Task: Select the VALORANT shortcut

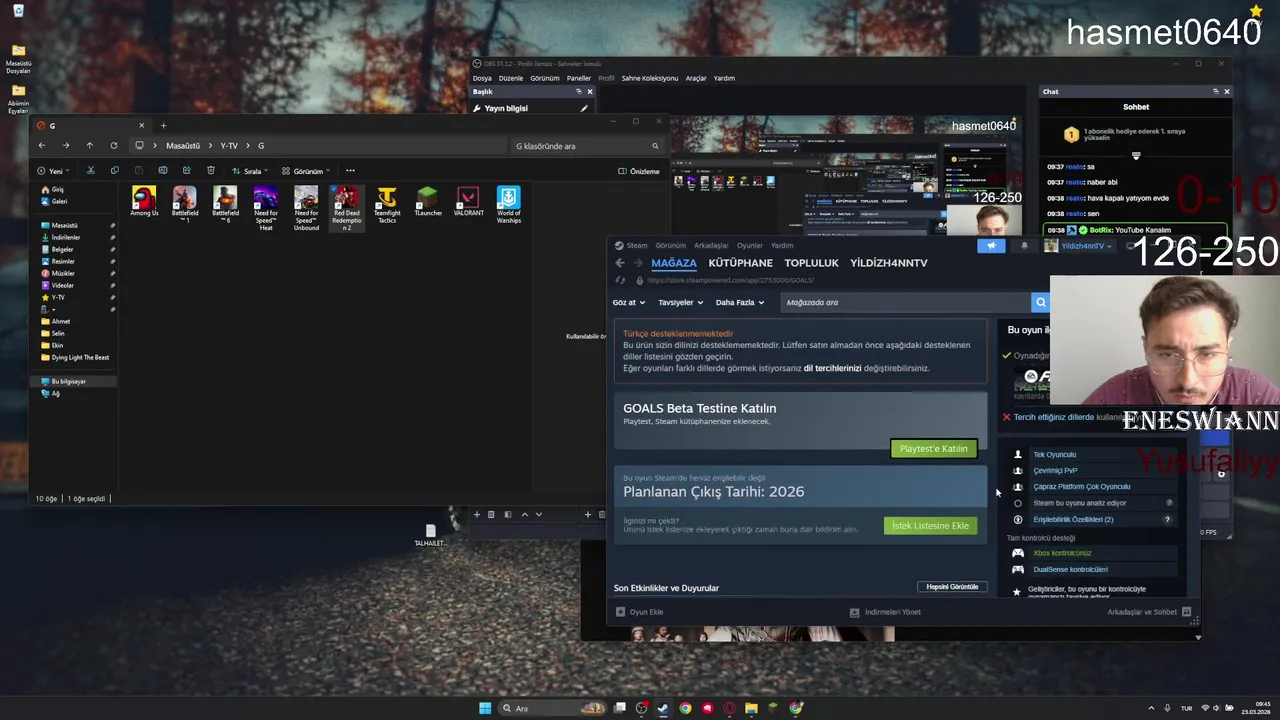Action: 468,201
